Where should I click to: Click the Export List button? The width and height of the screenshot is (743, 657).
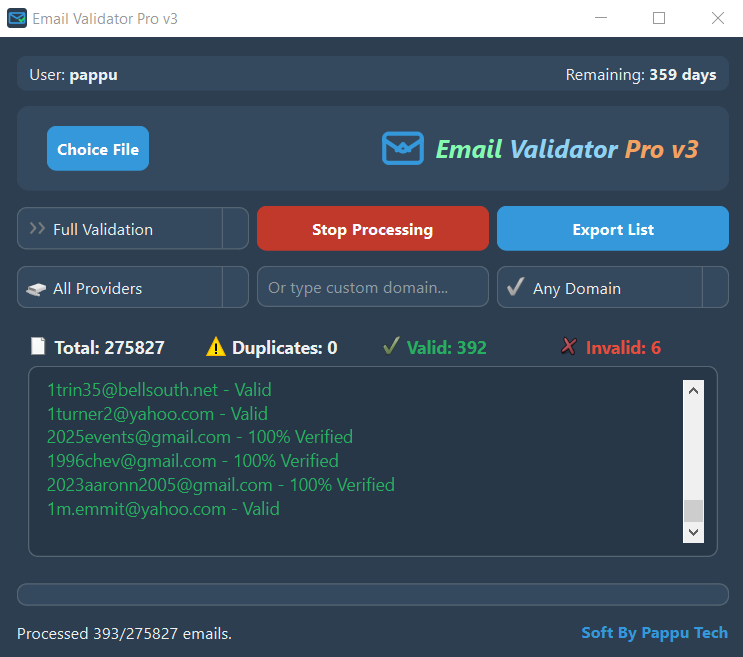tap(612, 229)
